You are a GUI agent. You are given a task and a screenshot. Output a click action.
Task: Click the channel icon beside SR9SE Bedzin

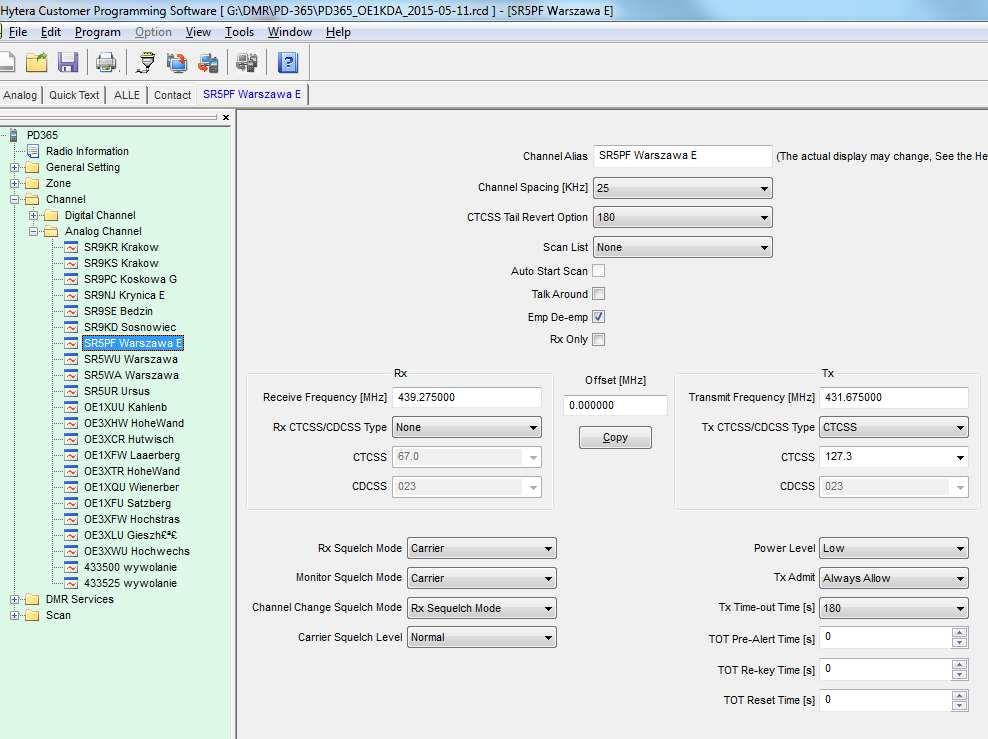point(71,311)
